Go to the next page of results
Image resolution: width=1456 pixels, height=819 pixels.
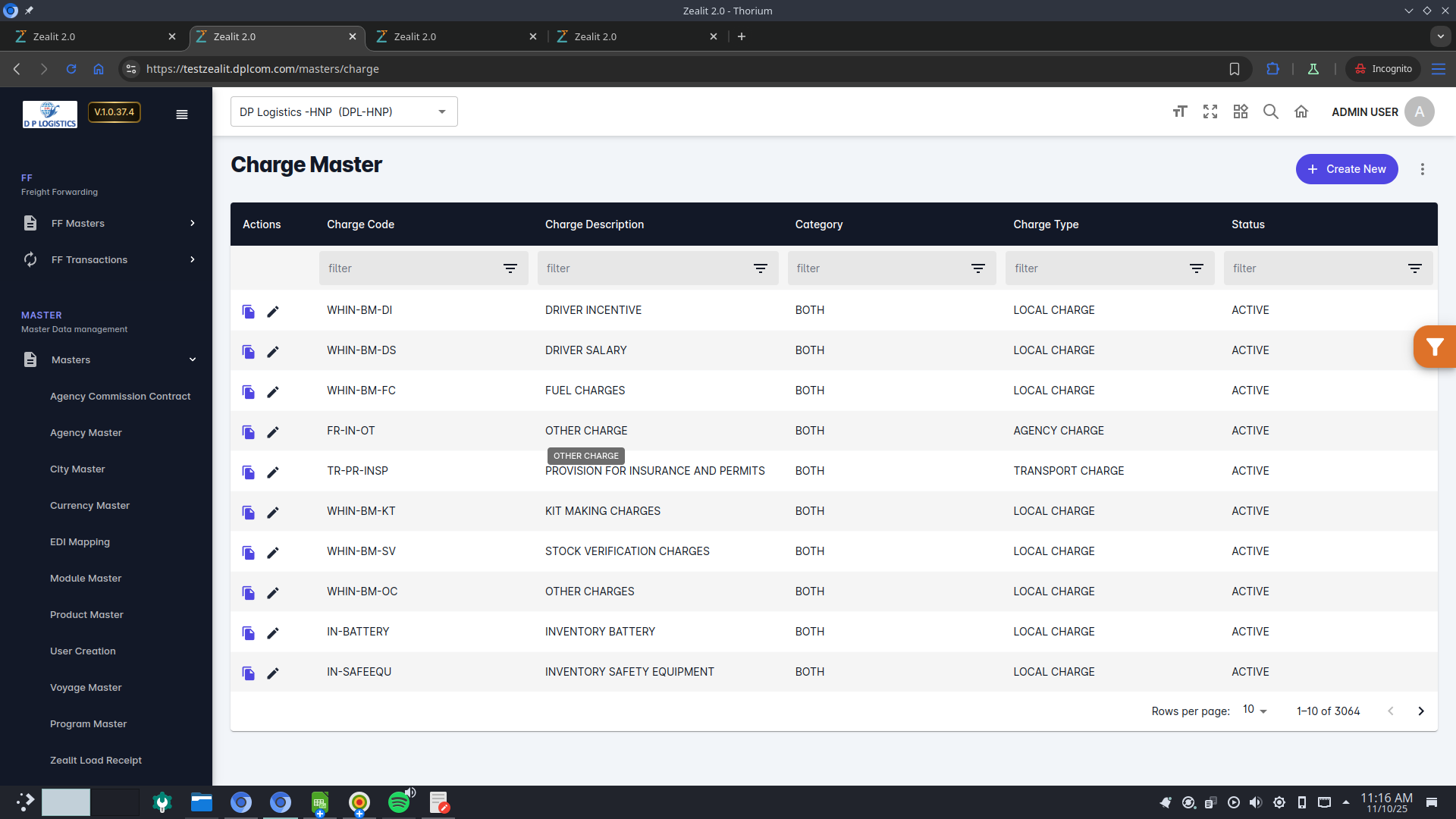[1421, 711]
